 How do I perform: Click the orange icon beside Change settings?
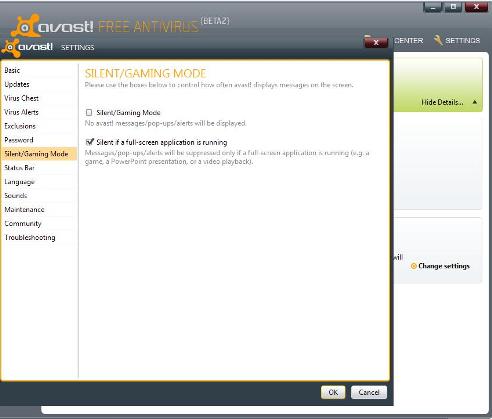pyautogui.click(x=414, y=266)
